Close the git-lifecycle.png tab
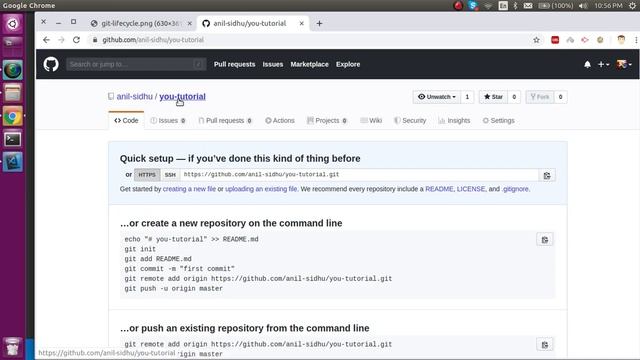This screenshot has width=640, height=360. 189,24
